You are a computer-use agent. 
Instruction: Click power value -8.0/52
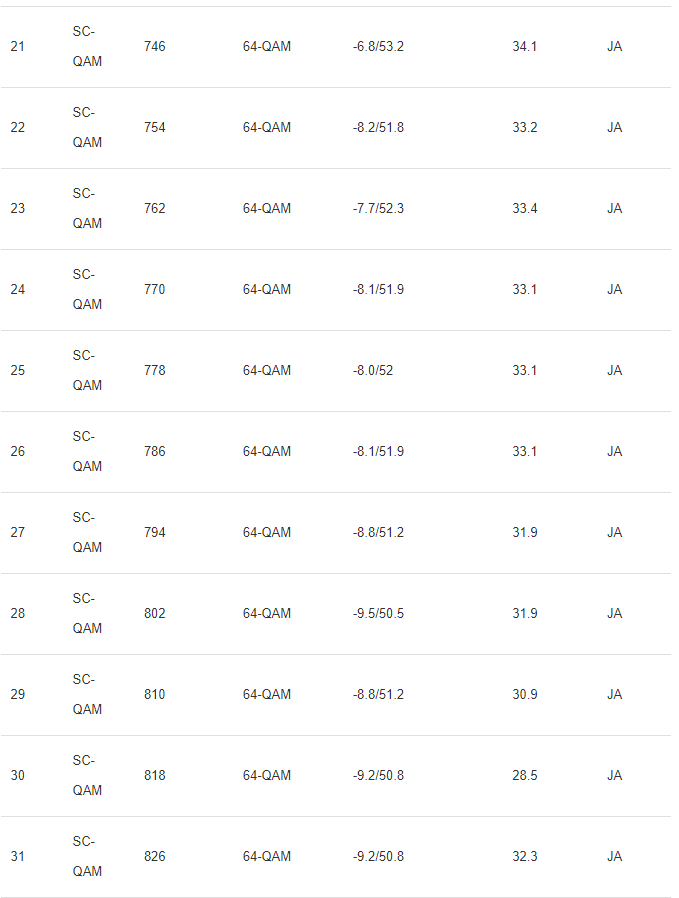click(x=373, y=371)
